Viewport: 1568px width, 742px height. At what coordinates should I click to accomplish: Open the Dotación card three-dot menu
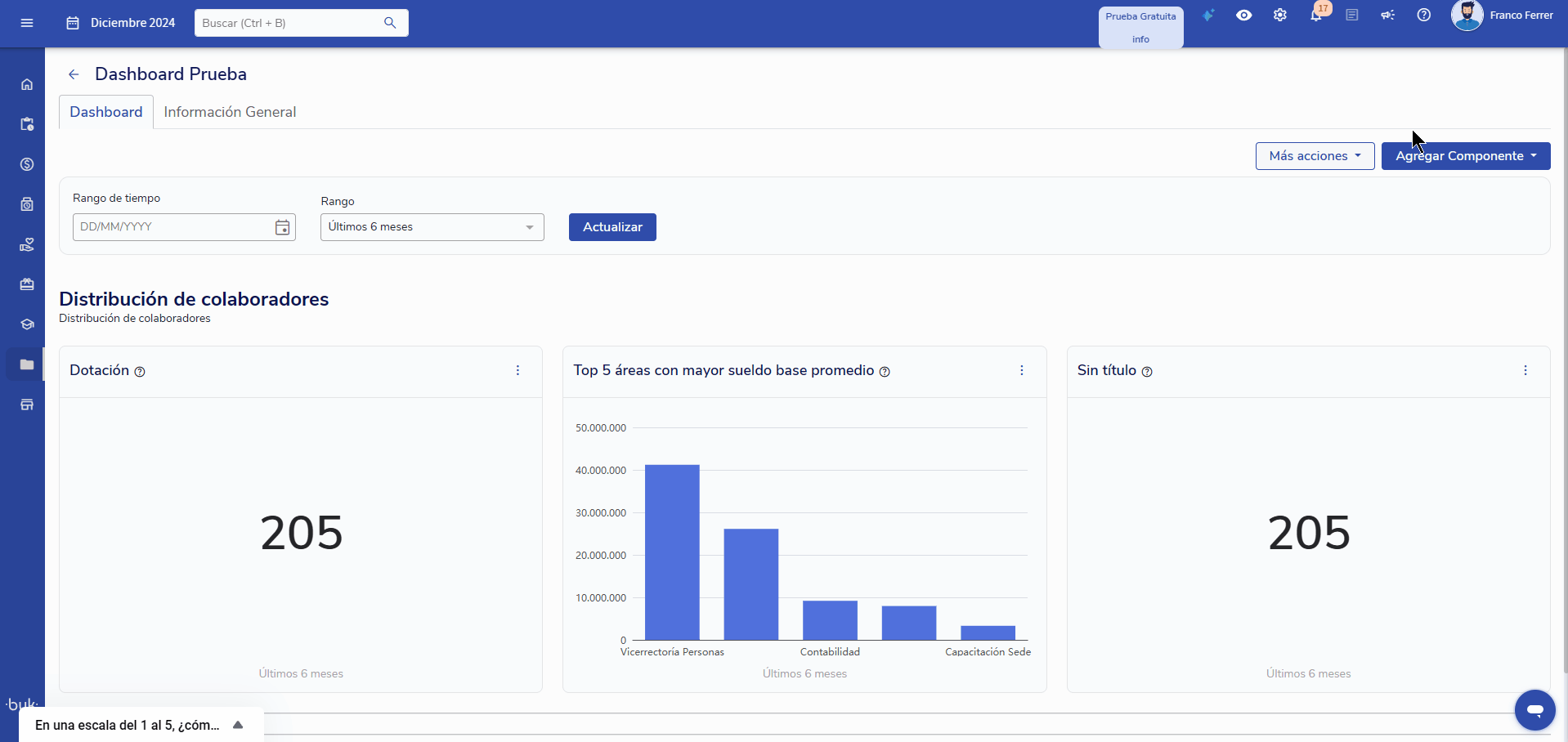tap(517, 371)
